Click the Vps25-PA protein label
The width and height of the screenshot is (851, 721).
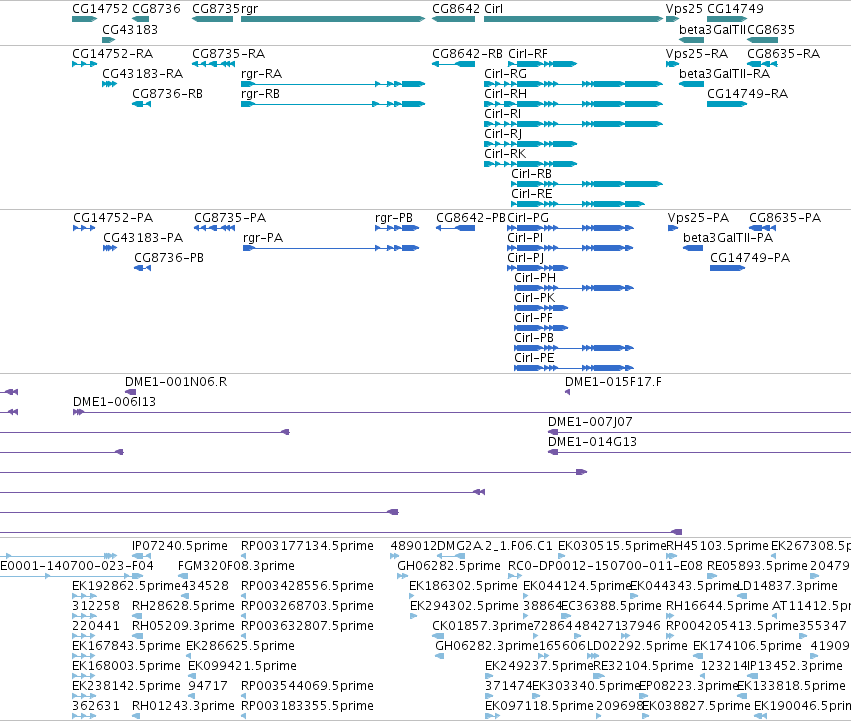[698, 218]
